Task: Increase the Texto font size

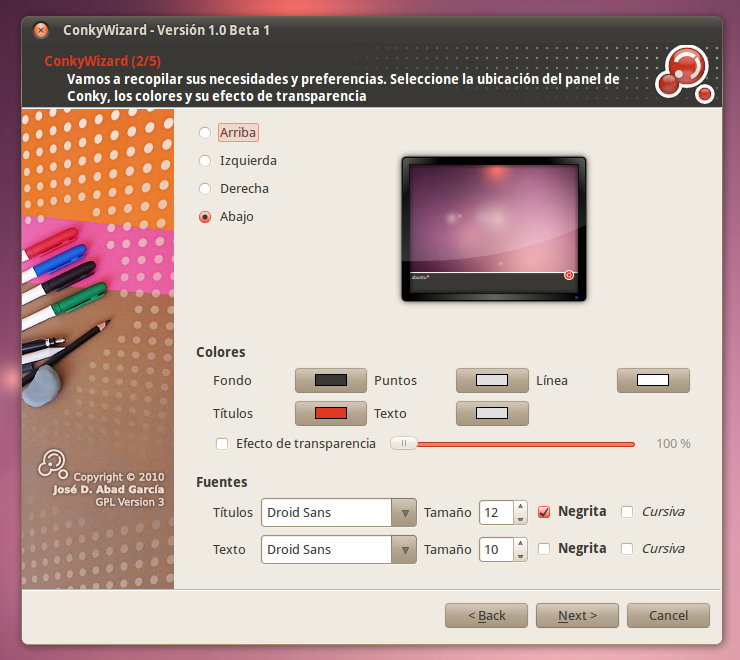Action: pyautogui.click(x=521, y=543)
